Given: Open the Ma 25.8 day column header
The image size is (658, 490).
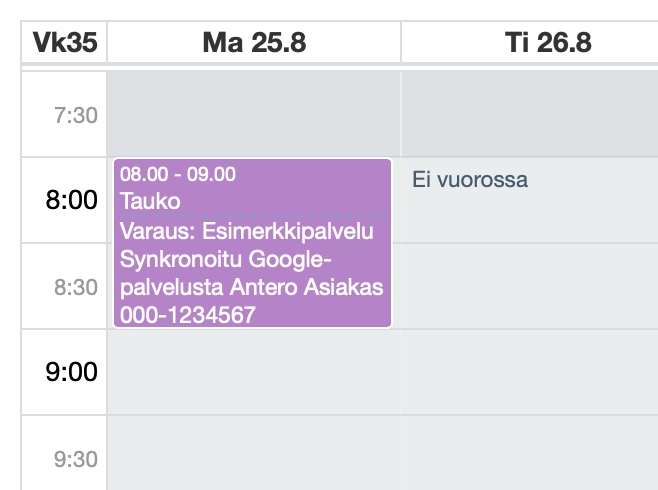Looking at the screenshot, I should (254, 43).
